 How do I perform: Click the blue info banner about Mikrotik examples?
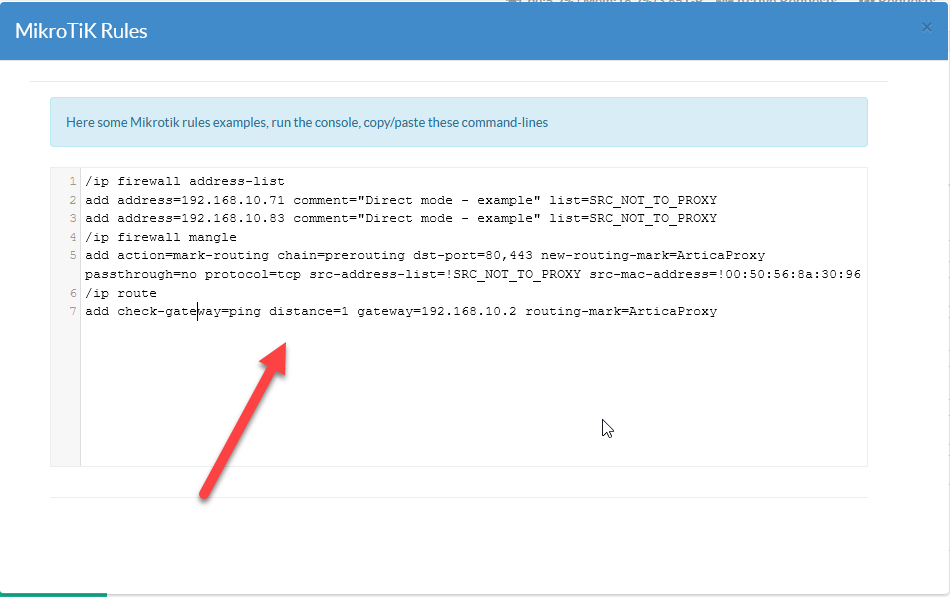(x=458, y=123)
